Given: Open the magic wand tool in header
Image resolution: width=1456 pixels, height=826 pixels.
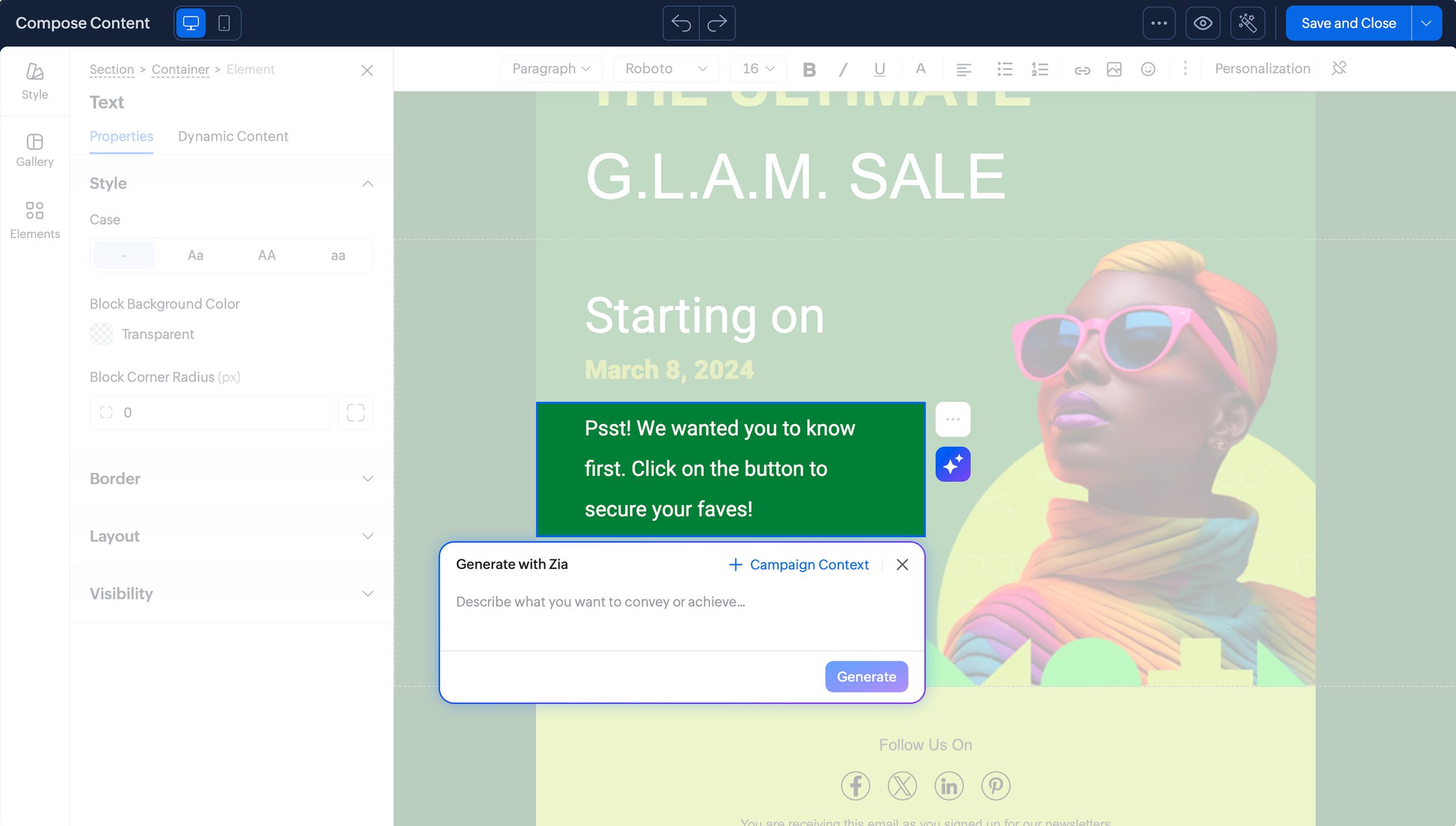Looking at the screenshot, I should tap(1248, 23).
